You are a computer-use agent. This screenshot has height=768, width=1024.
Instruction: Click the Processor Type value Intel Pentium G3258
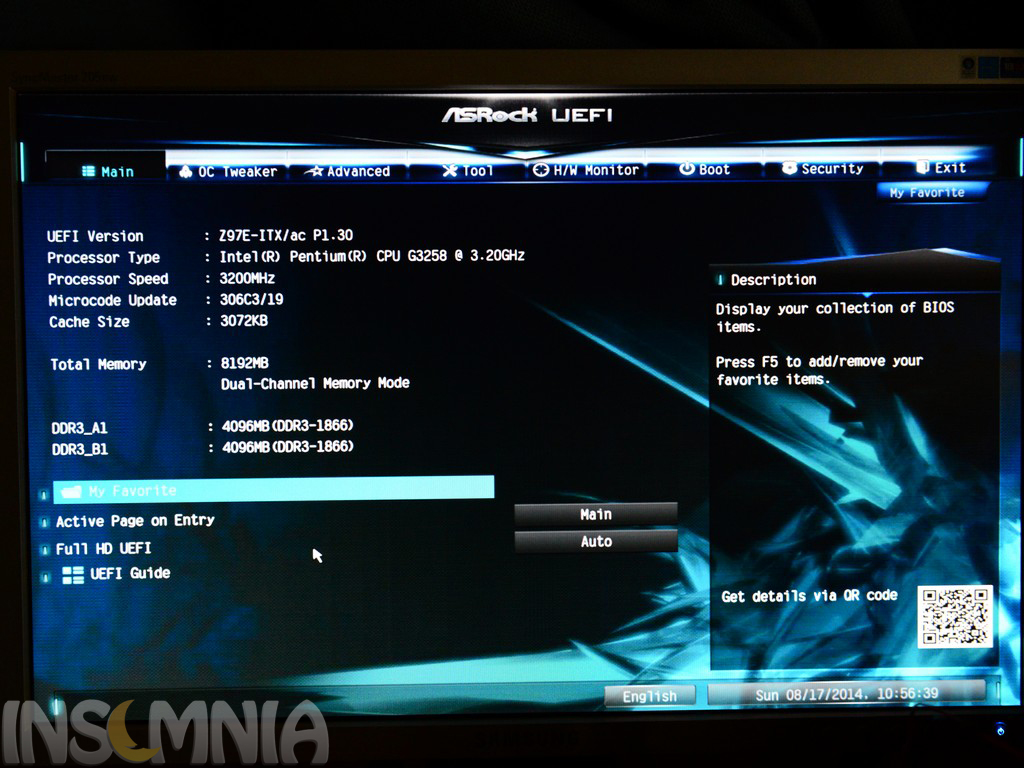coord(372,256)
